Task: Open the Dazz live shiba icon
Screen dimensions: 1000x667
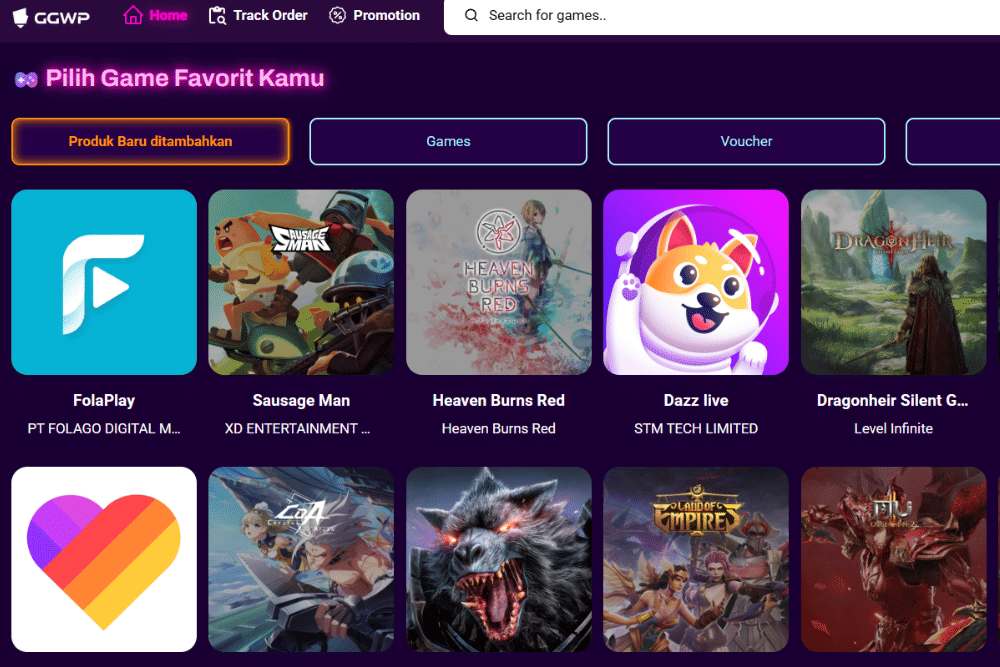Action: 696,282
